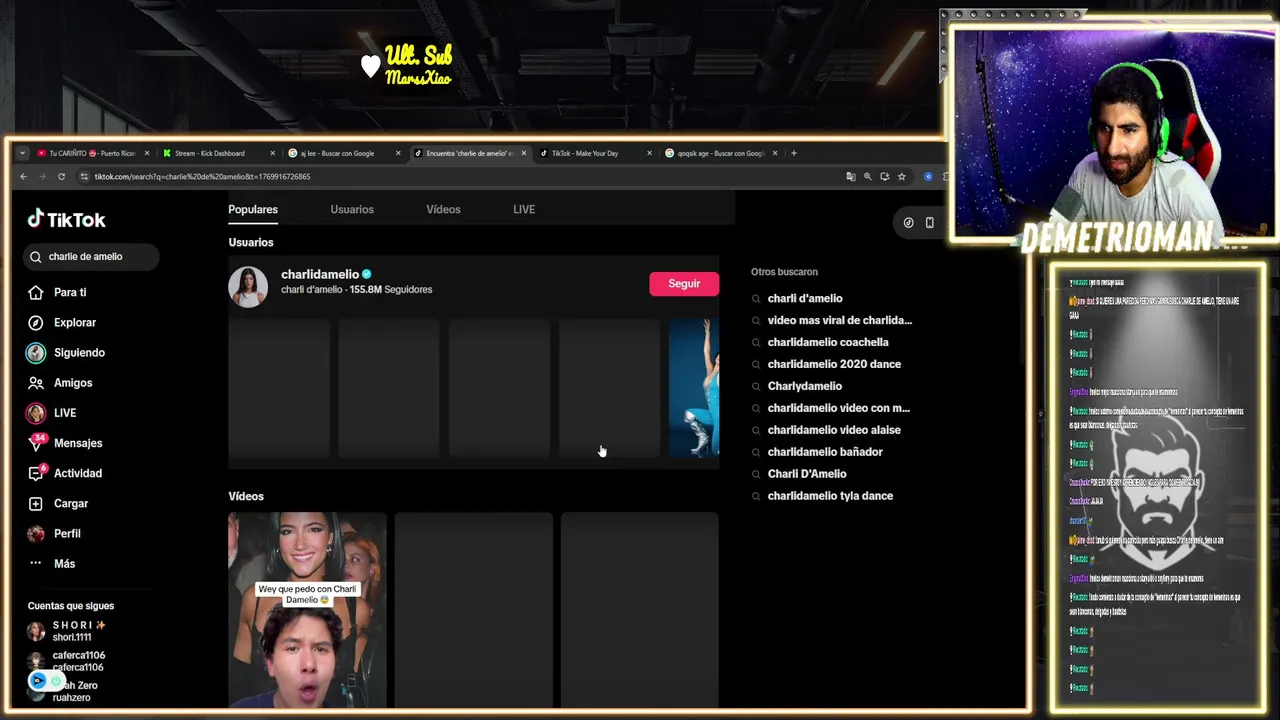The height and width of the screenshot is (720, 1280).
Task: Click the '155.8M Seguidores' text
Action: click(391, 290)
